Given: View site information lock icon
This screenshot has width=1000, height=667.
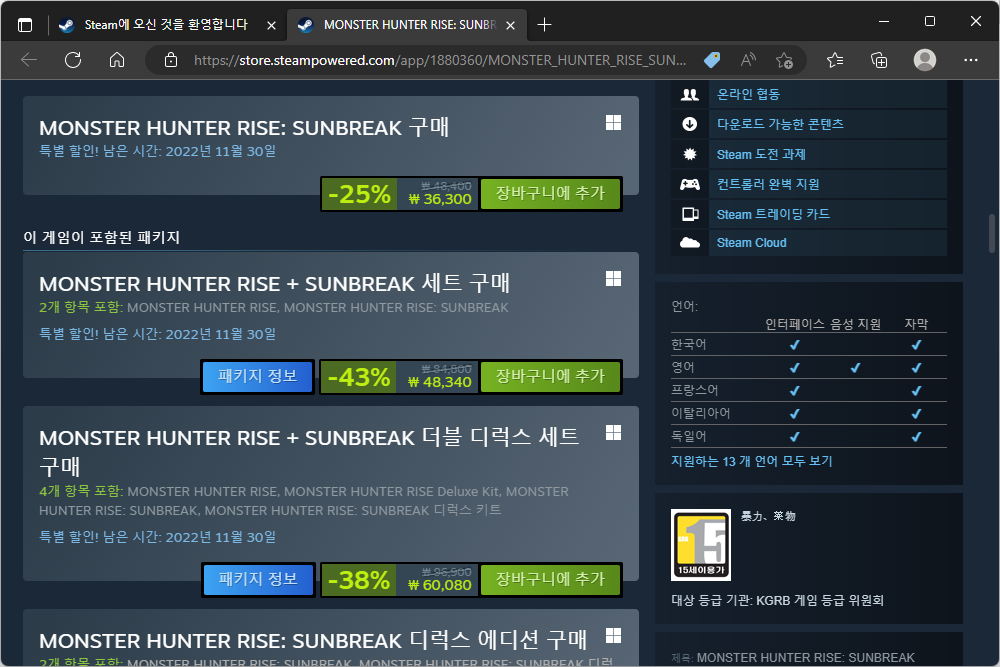Looking at the screenshot, I should click(x=170, y=60).
